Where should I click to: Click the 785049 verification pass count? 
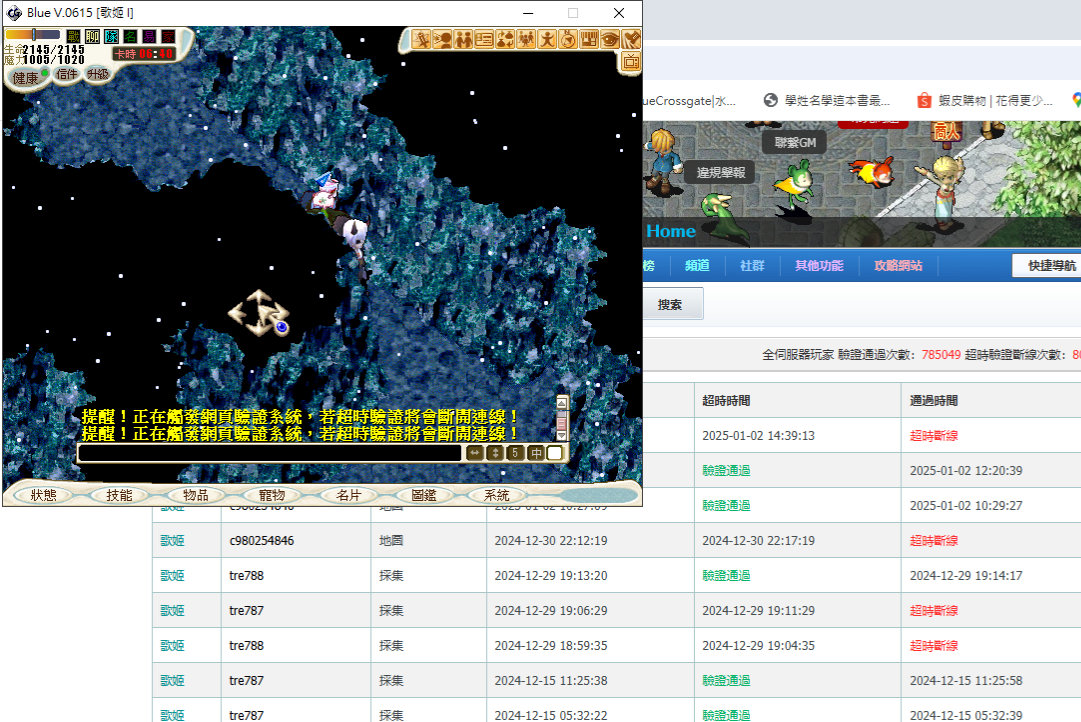pos(940,354)
